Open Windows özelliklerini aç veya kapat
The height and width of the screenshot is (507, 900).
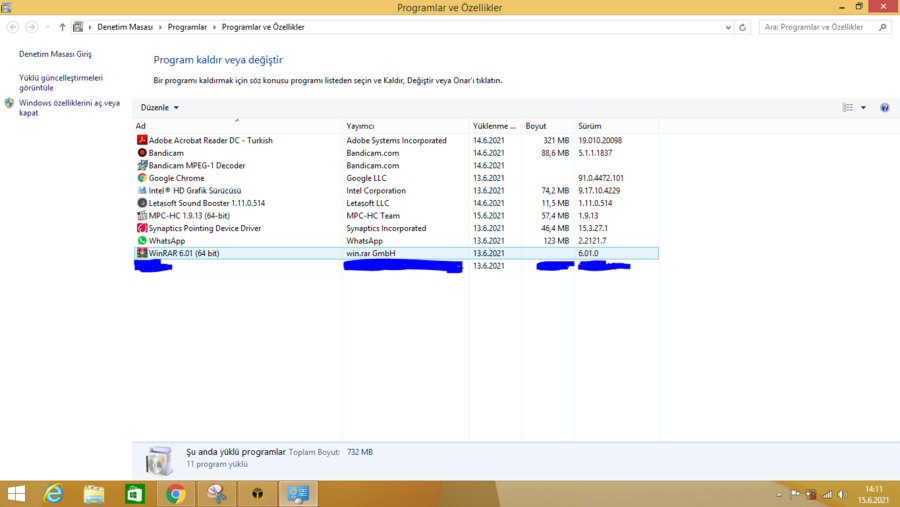pyautogui.click(x=69, y=108)
